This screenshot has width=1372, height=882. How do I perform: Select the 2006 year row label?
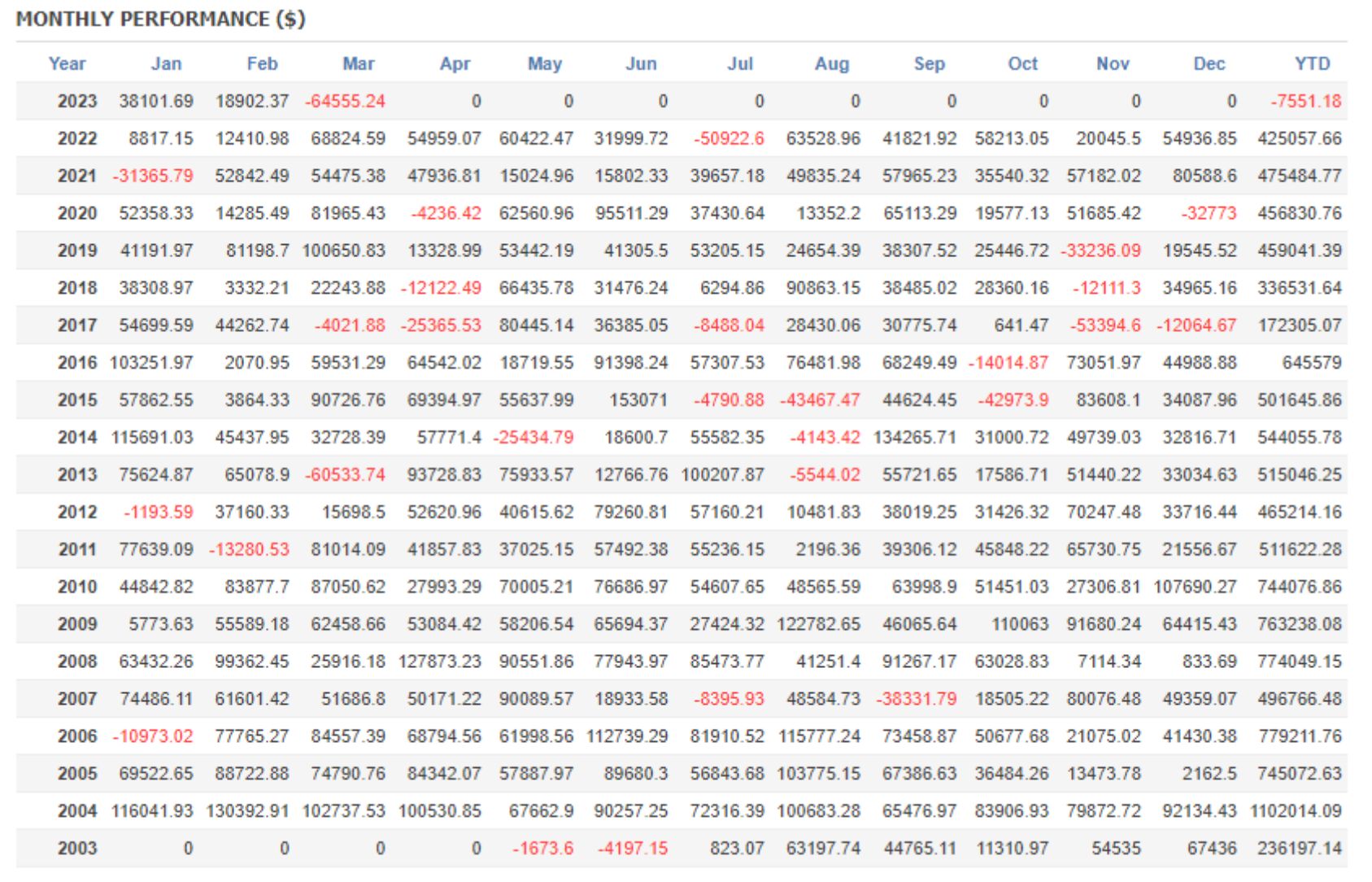(76, 736)
